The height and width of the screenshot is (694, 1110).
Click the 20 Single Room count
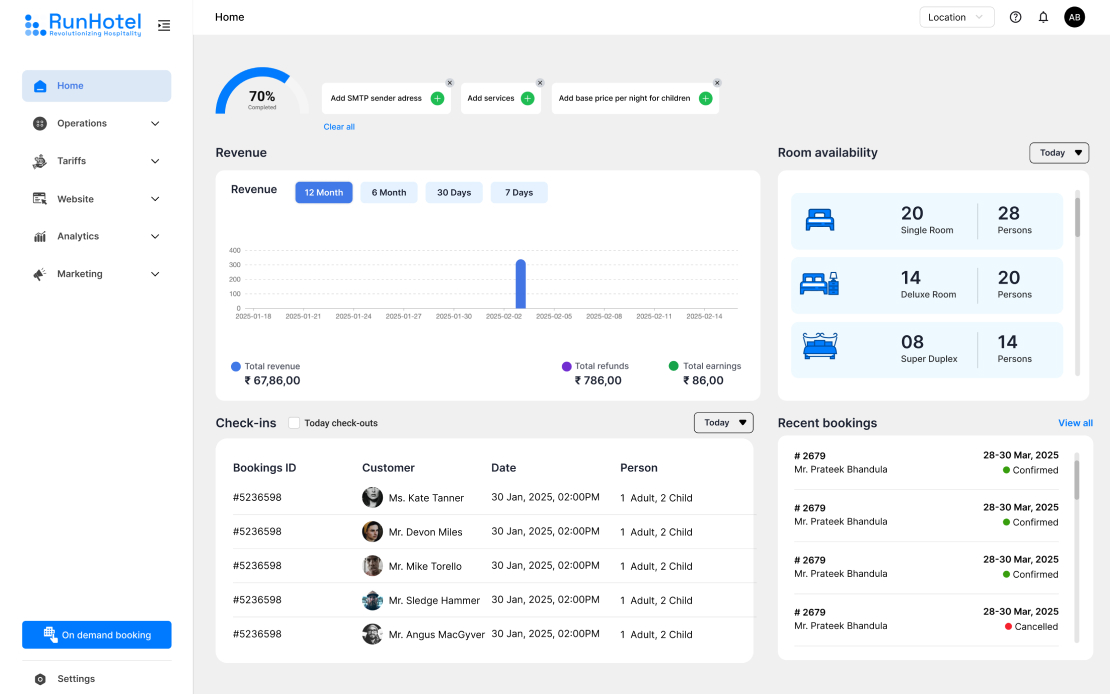(912, 213)
